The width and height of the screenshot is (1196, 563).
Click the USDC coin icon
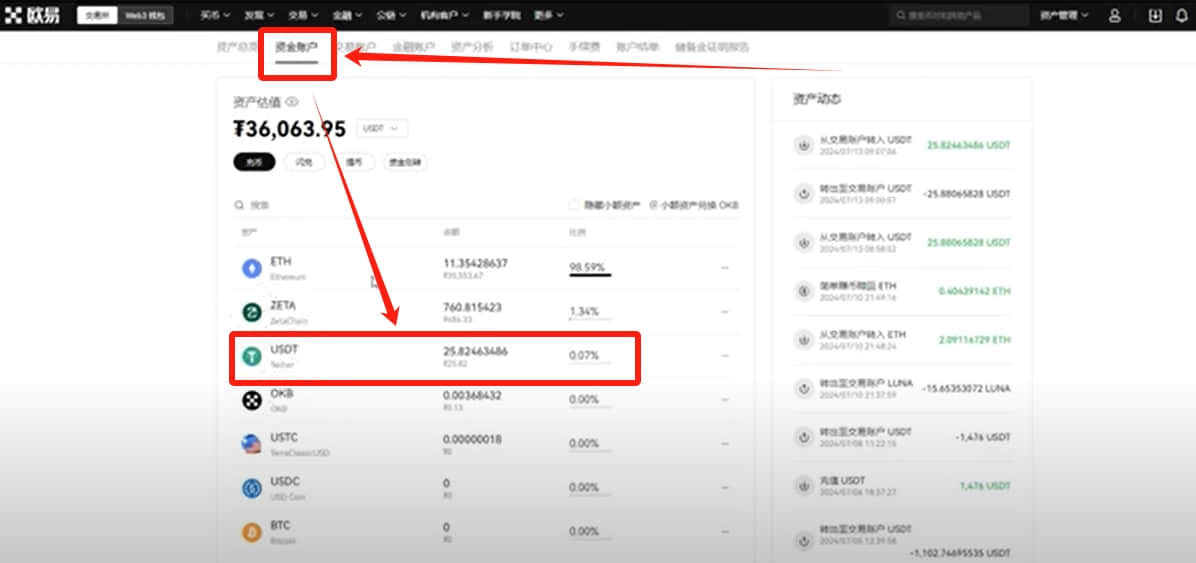tap(252, 488)
